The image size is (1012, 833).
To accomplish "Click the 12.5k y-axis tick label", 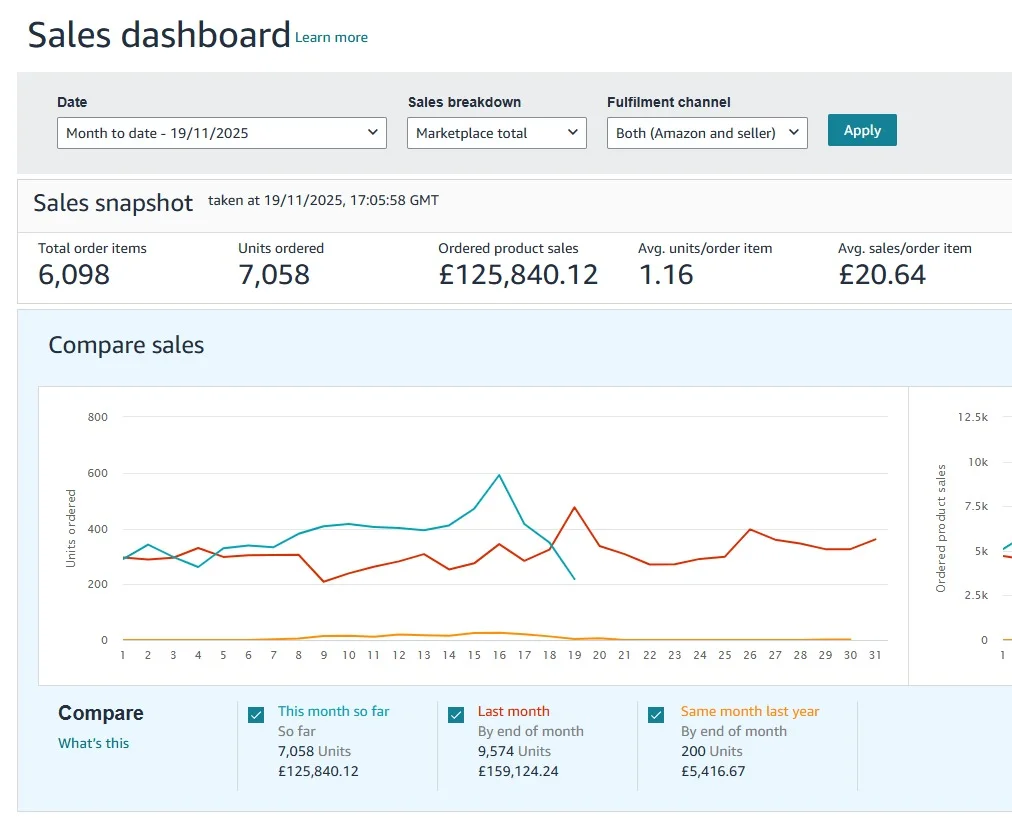I will pos(973,417).
